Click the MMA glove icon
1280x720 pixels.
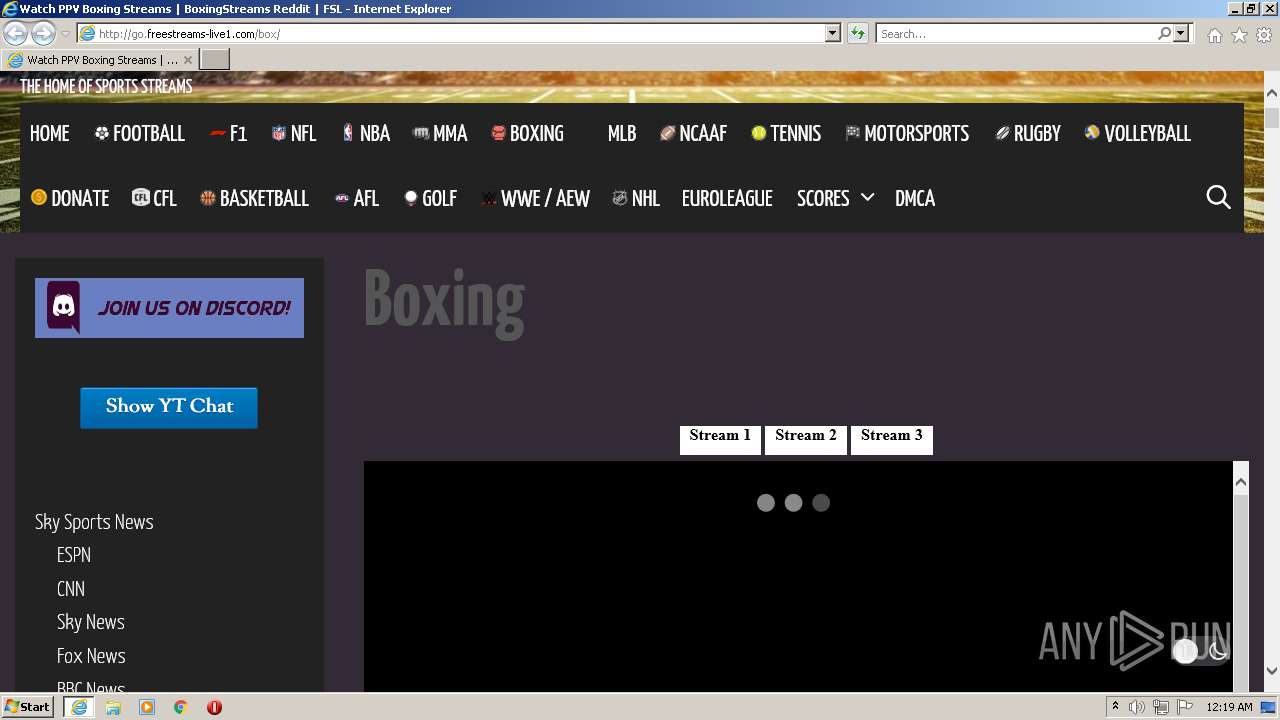[x=421, y=133]
